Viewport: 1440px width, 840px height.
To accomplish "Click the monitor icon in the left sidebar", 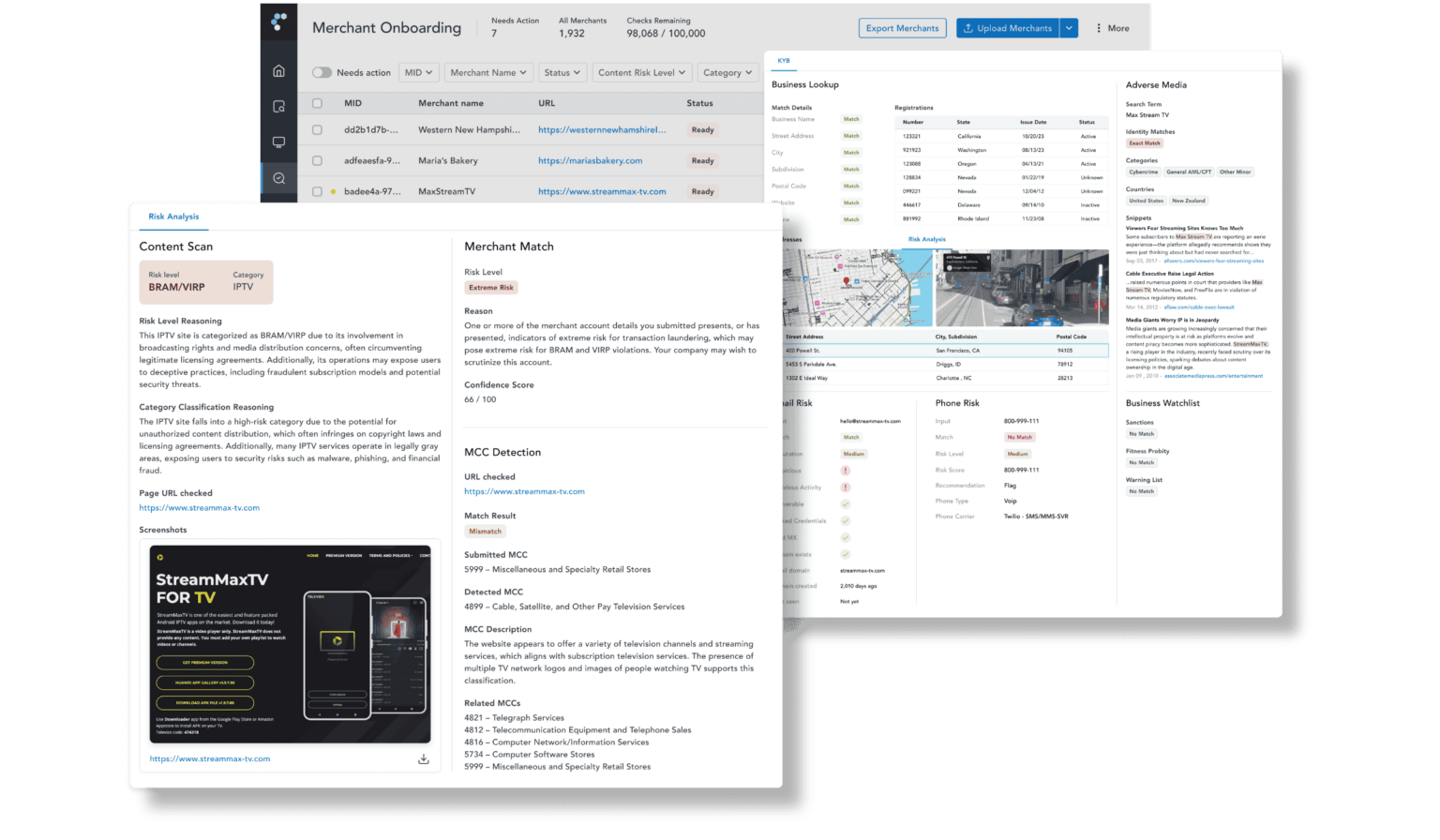I will (x=278, y=142).
